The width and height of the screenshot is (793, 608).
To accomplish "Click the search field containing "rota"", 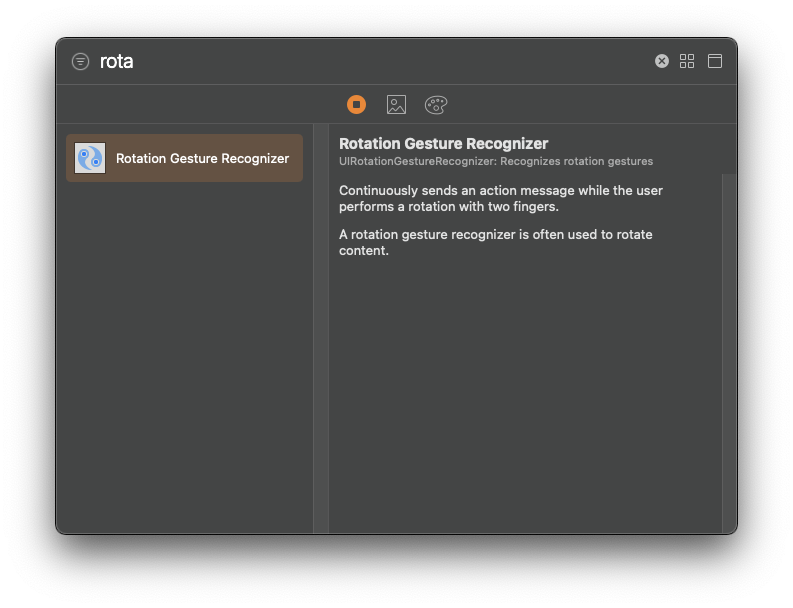I will pos(372,61).
